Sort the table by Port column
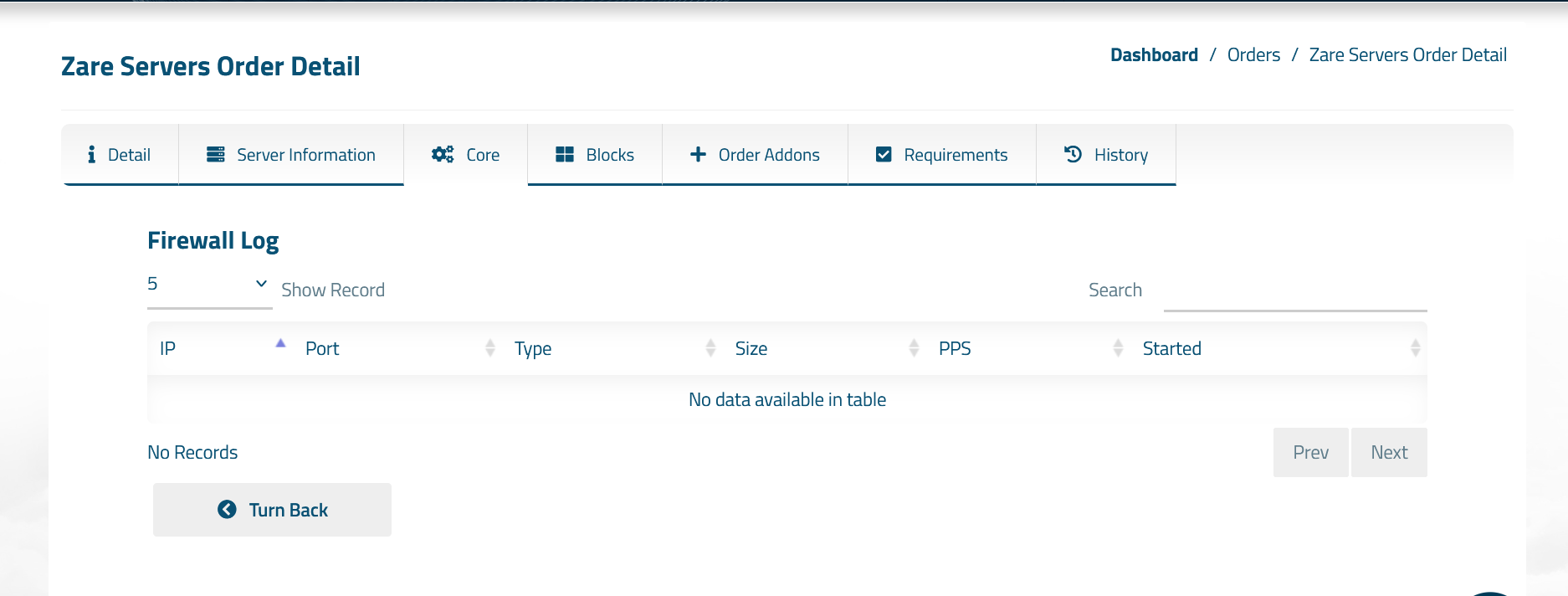 (397, 348)
